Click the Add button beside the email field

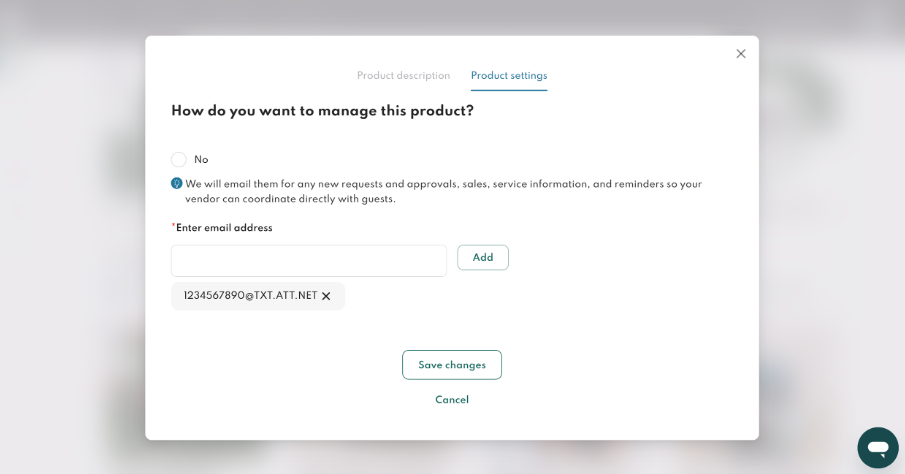(x=483, y=257)
